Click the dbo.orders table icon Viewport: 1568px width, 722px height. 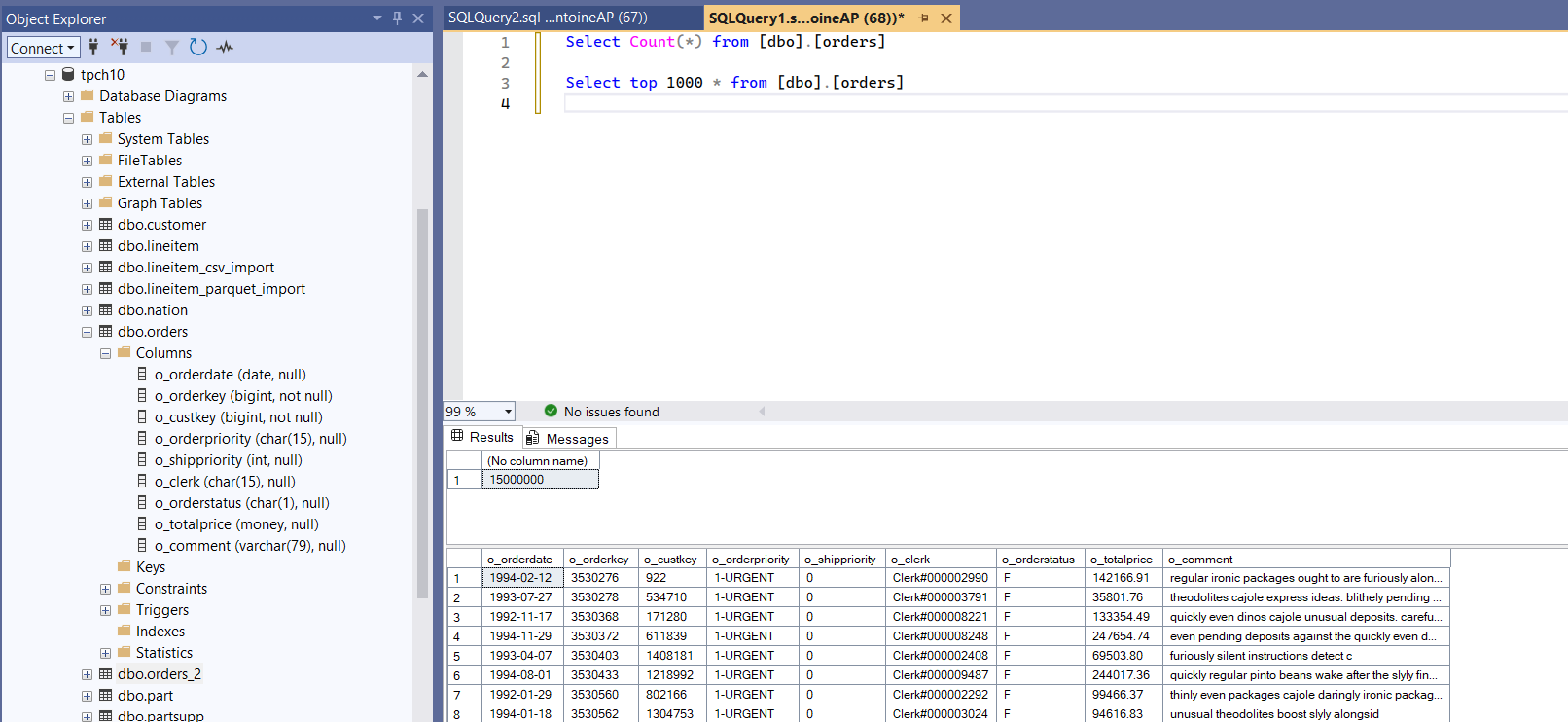coord(105,332)
